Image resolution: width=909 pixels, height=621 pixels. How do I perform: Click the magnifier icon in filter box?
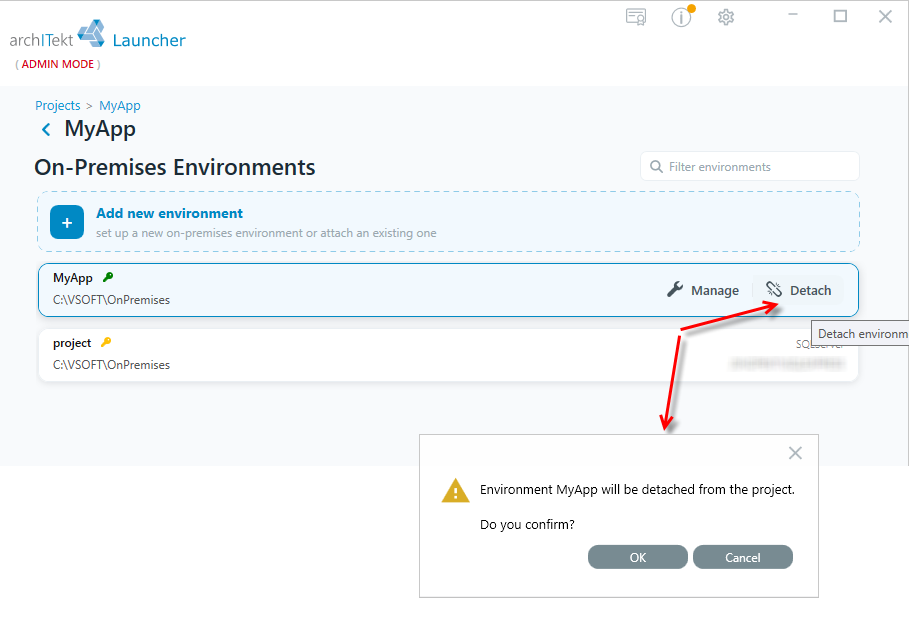[x=656, y=167]
